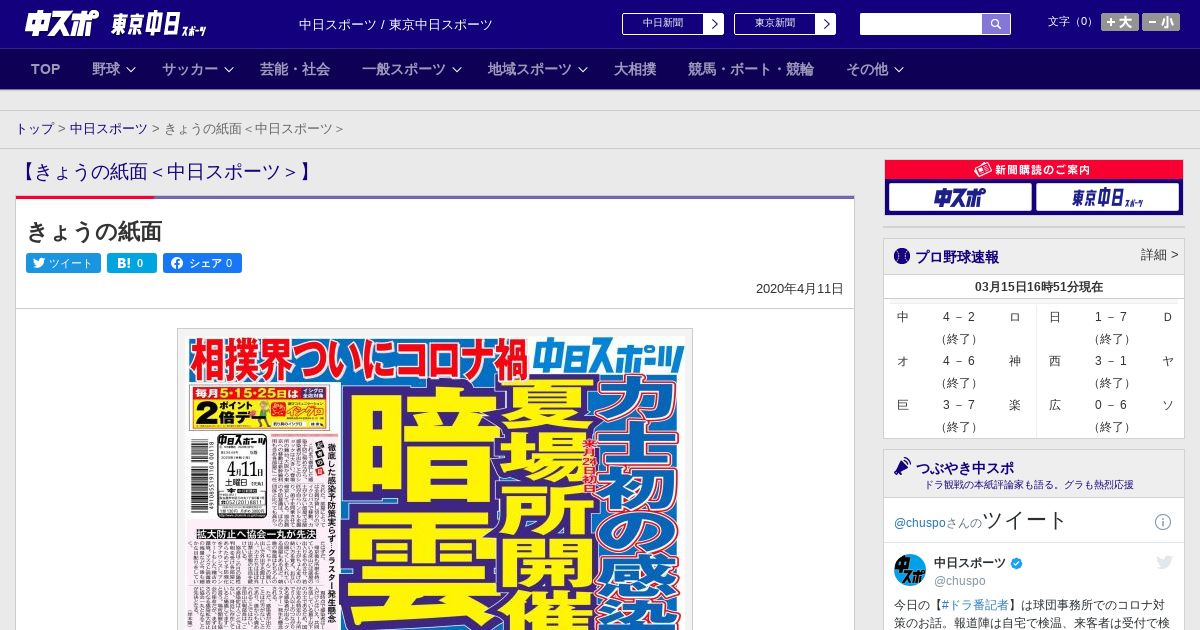Open Twitter widget info icon
Viewport: 1200px width, 630px height.
pyautogui.click(x=1163, y=522)
